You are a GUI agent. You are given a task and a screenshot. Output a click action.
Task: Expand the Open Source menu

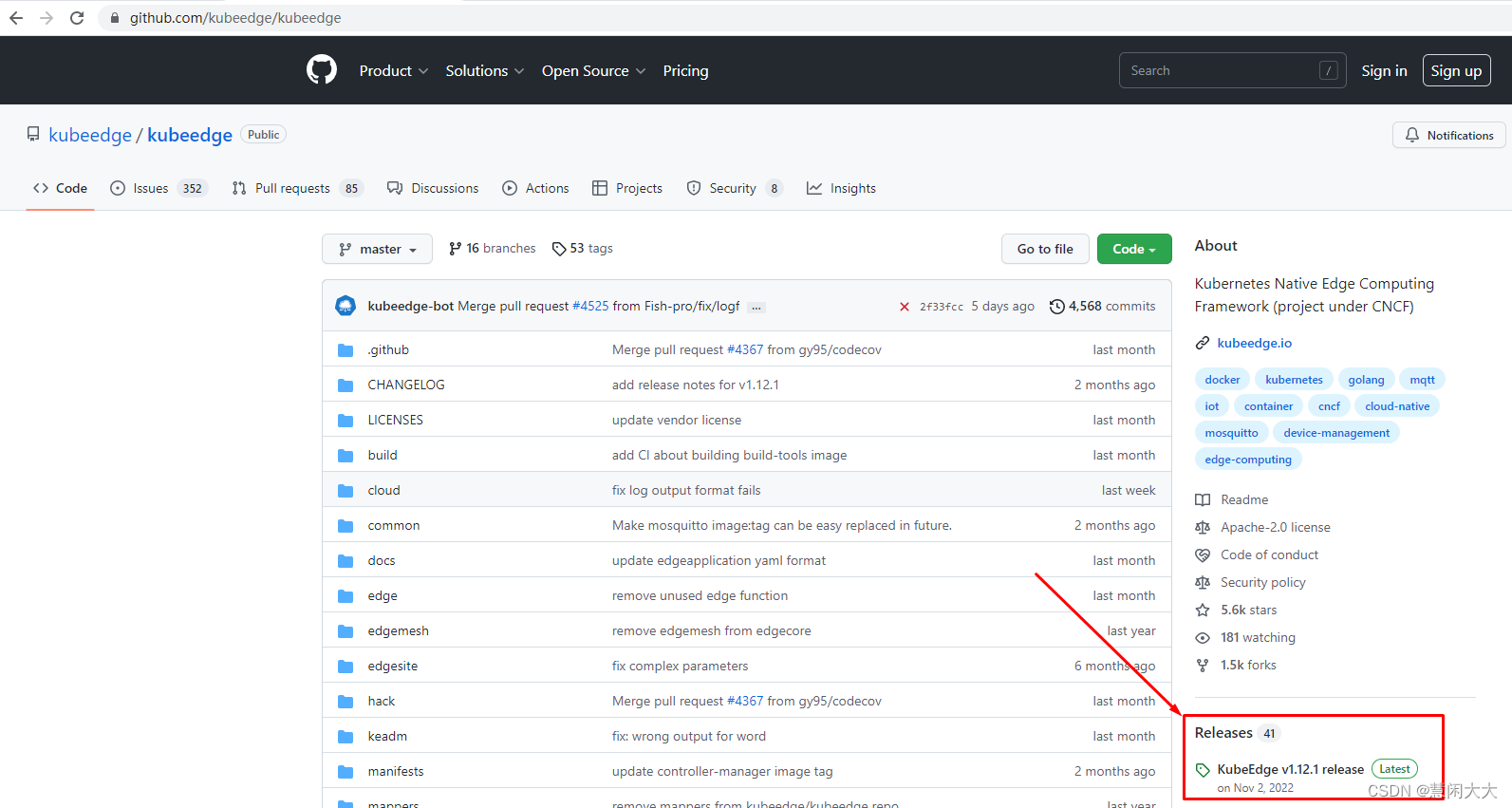(593, 71)
